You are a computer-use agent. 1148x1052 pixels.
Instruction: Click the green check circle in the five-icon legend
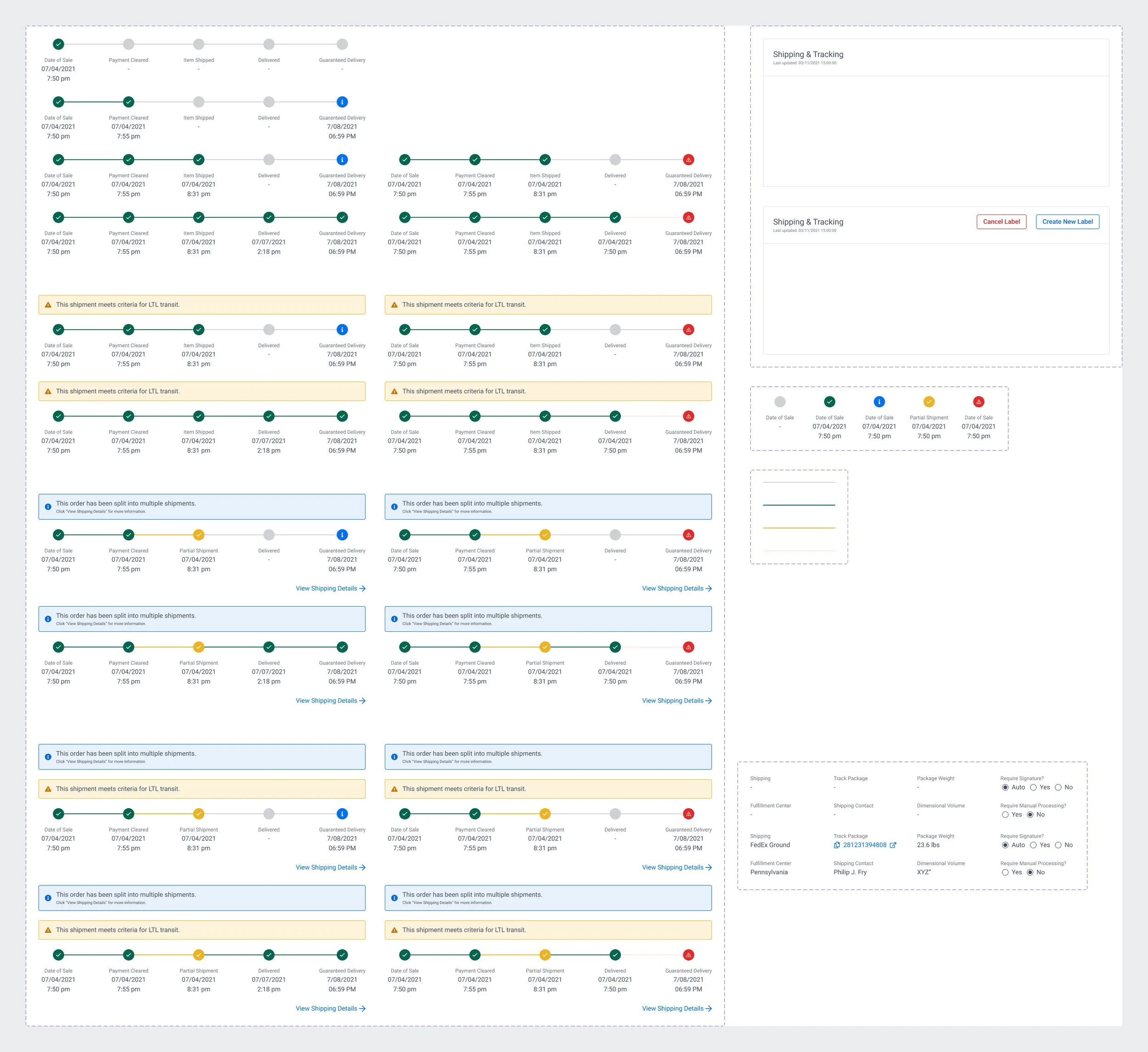[829, 401]
